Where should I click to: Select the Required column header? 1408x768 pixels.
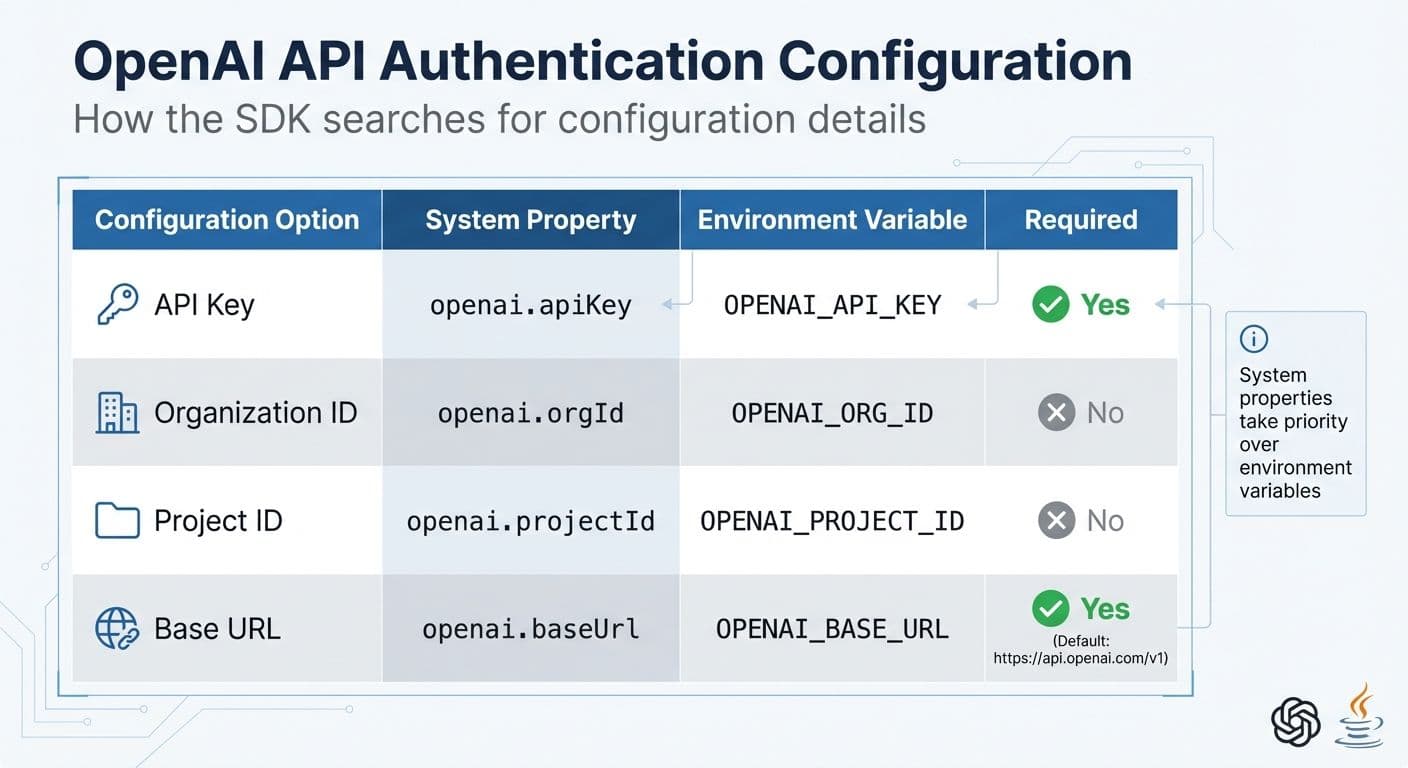(x=1081, y=220)
